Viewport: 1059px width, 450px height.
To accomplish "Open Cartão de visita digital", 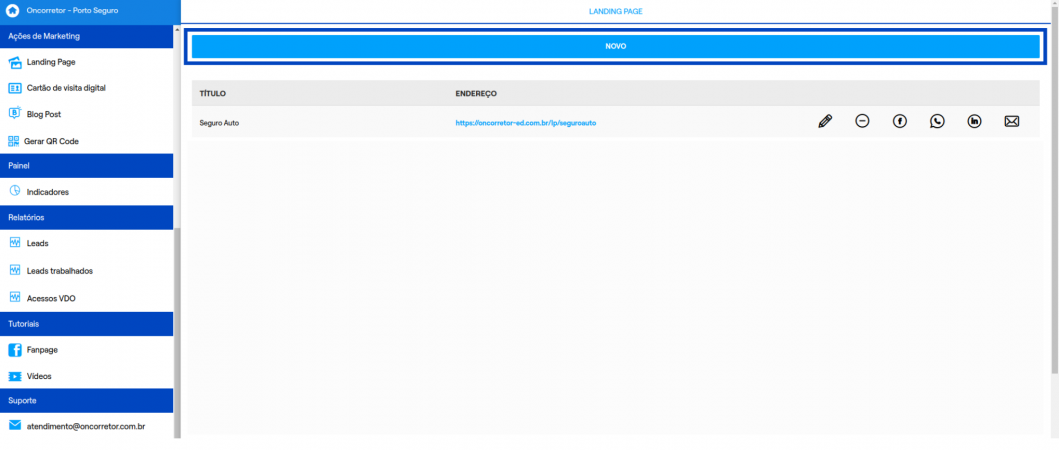I will click(66, 88).
